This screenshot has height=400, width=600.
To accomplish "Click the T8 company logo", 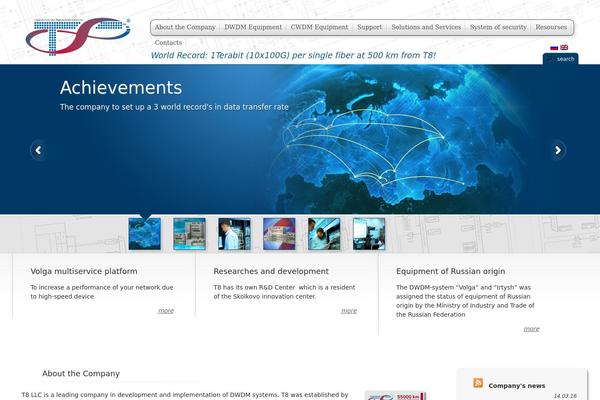I will pos(78,36).
